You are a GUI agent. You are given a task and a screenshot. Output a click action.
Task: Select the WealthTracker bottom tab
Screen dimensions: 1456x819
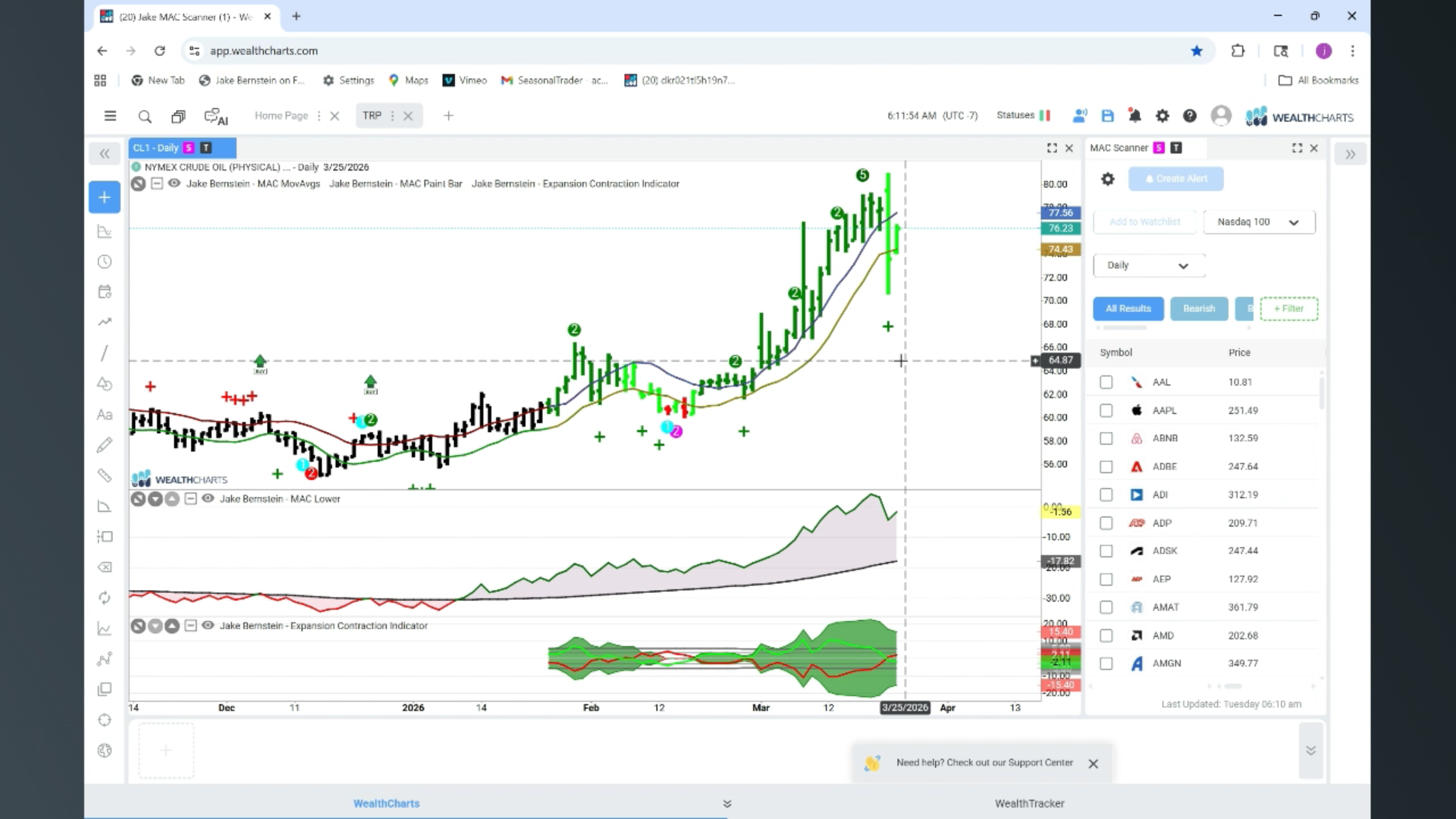click(1029, 803)
